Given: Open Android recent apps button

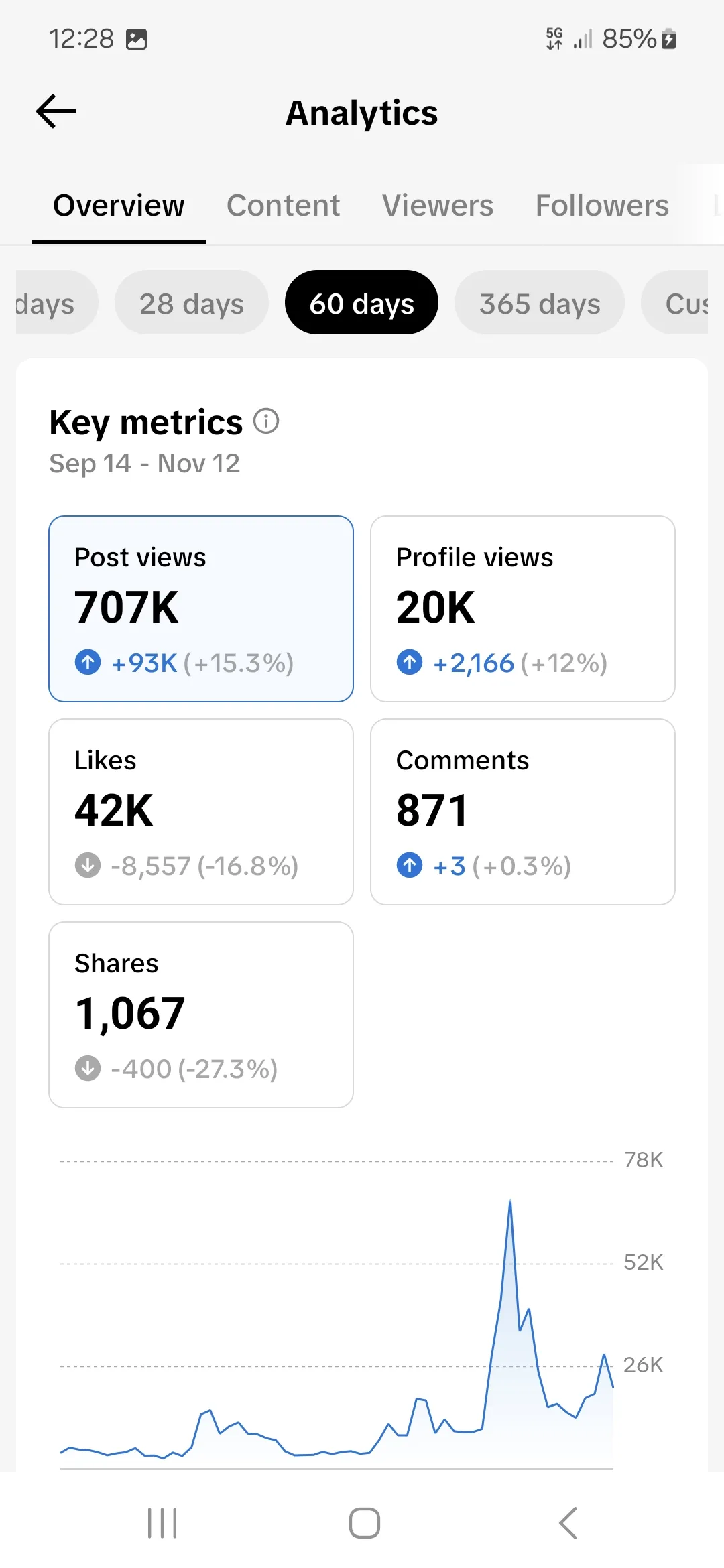Looking at the screenshot, I should coord(162,1523).
